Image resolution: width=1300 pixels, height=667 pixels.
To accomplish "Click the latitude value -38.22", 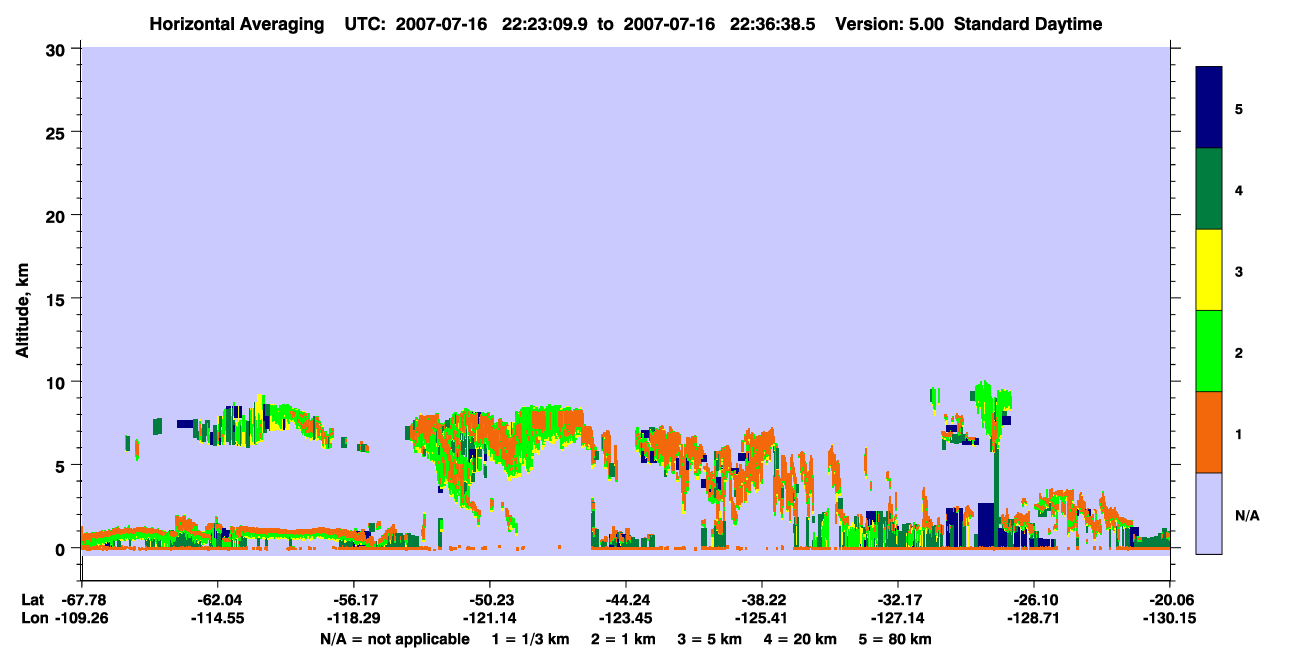I will coord(762,600).
